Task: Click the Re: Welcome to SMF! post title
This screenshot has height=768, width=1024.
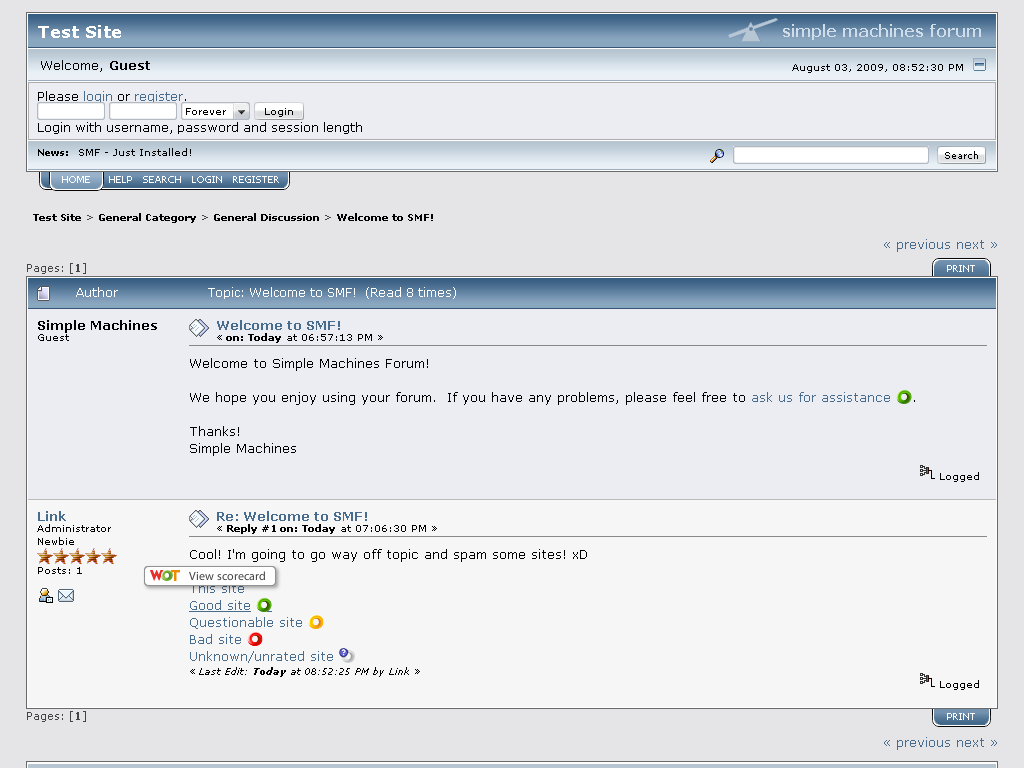Action: [x=292, y=516]
